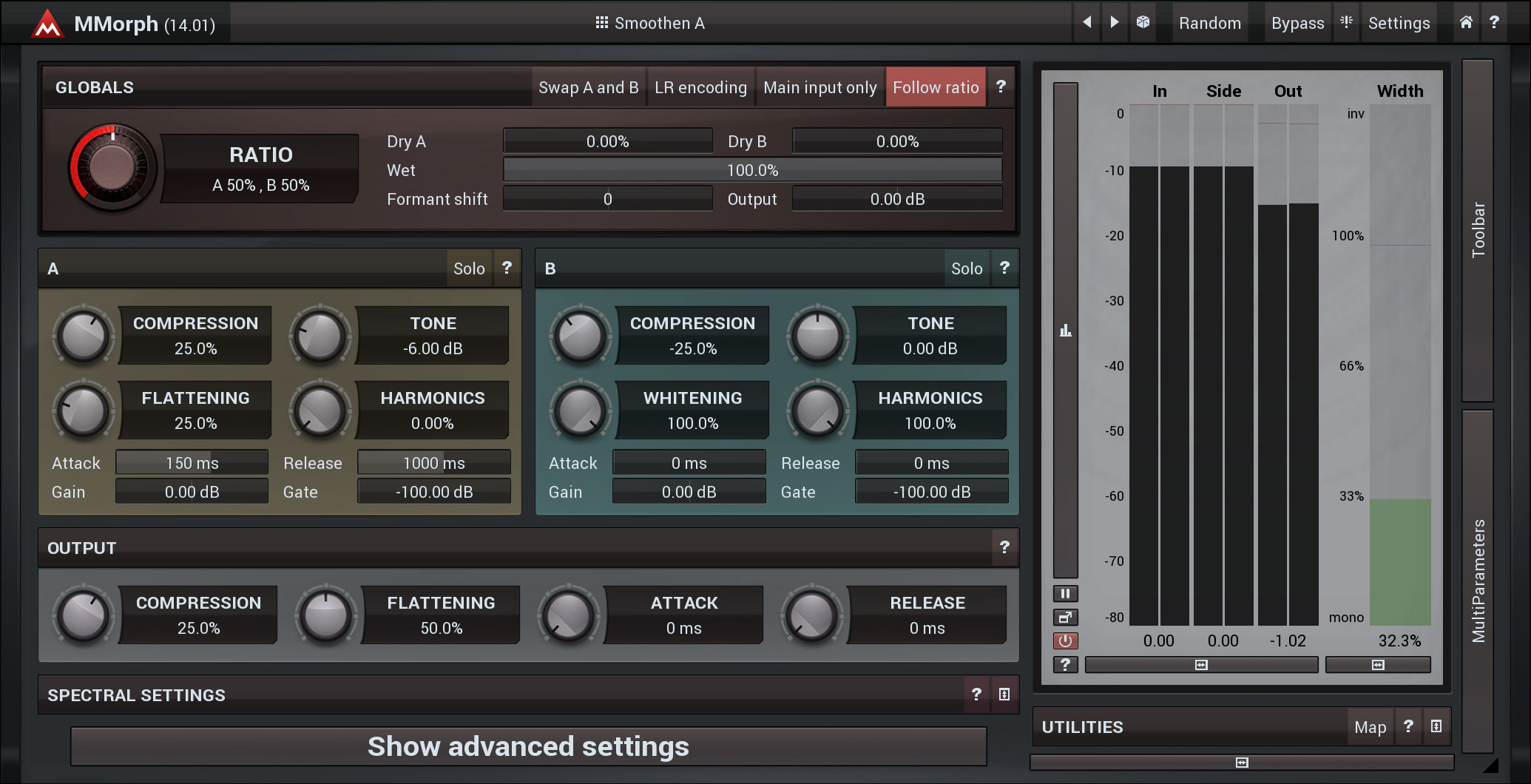
Task: Expand the Toolbar side panel
Action: tap(1478, 230)
